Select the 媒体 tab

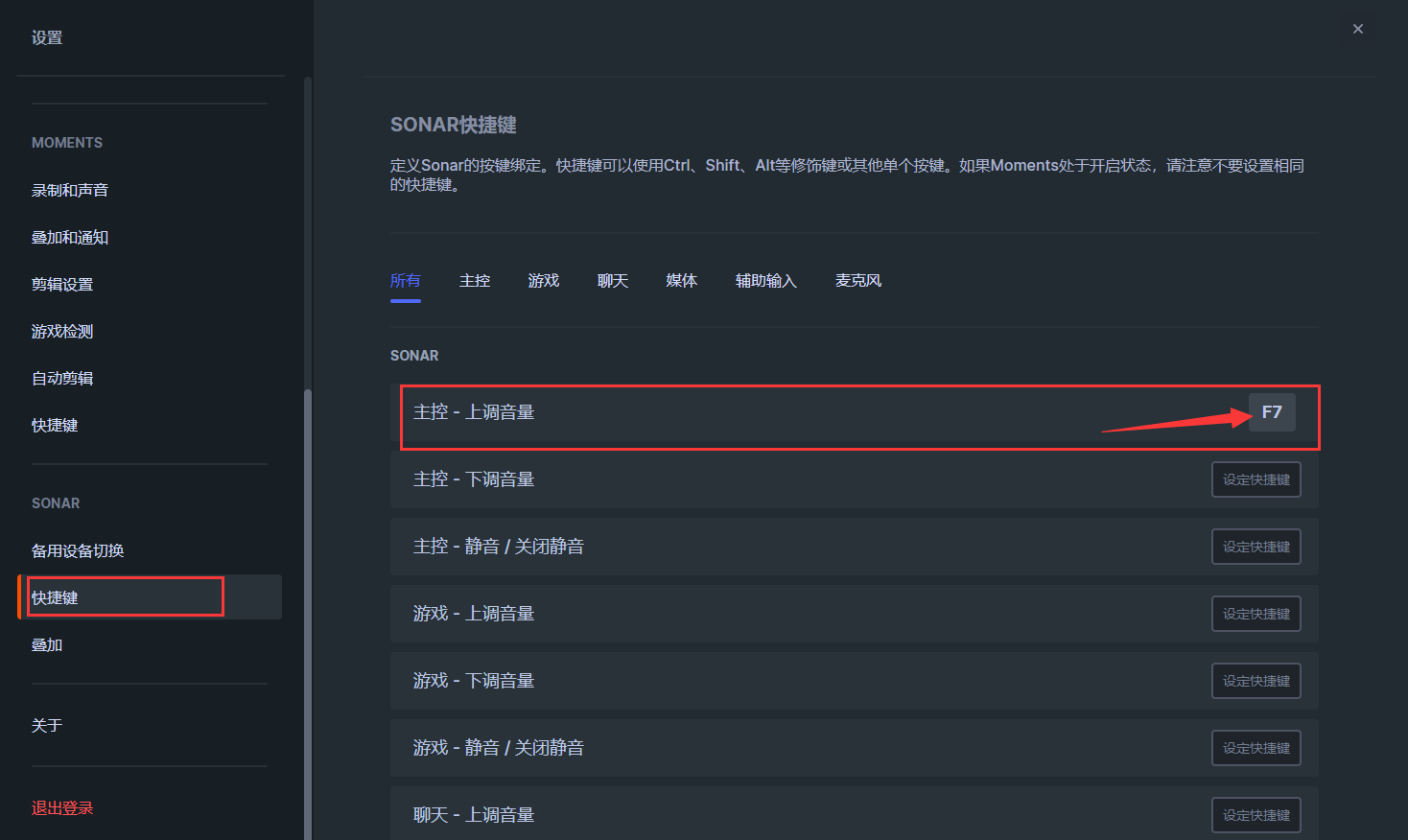tap(682, 281)
